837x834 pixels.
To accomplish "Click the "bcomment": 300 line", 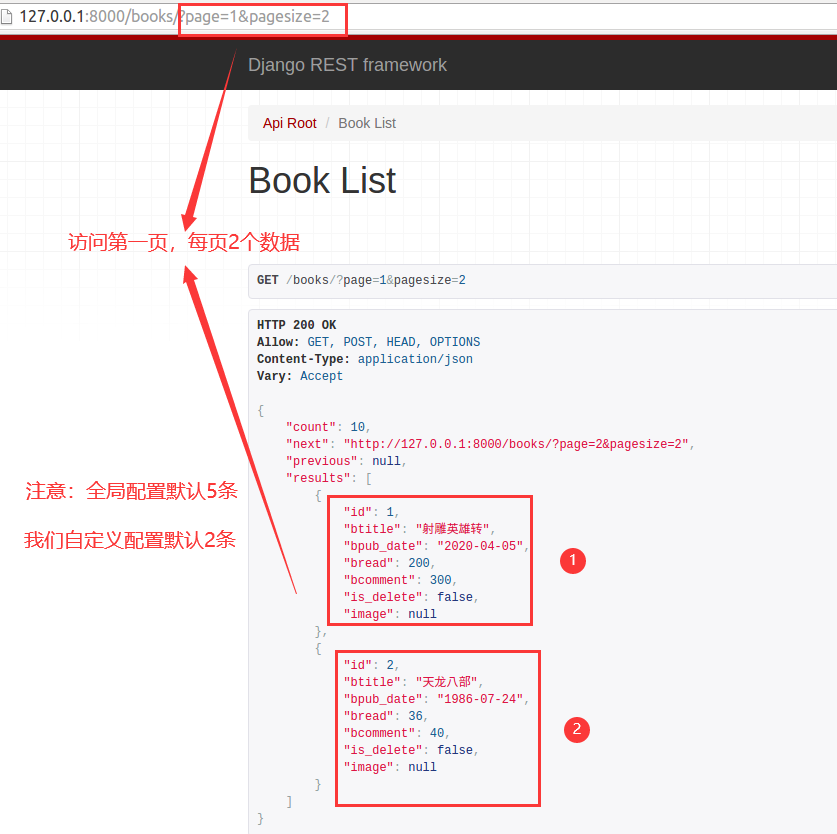I will [400, 580].
